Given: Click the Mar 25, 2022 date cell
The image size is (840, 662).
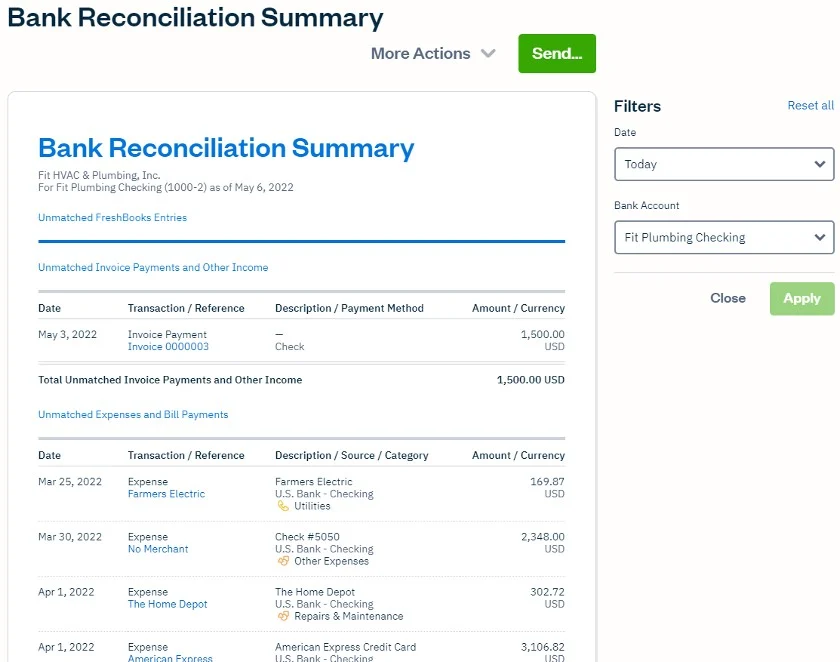Looking at the screenshot, I should click(x=70, y=482).
